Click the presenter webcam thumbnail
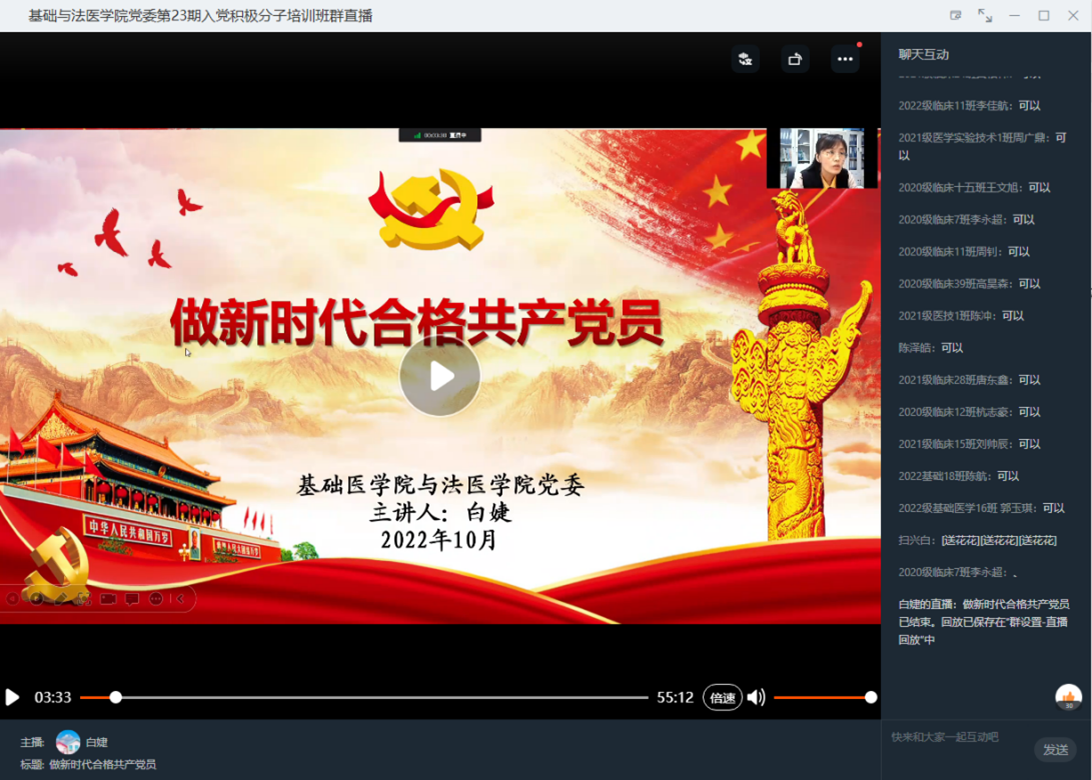The image size is (1092, 780). point(821,158)
